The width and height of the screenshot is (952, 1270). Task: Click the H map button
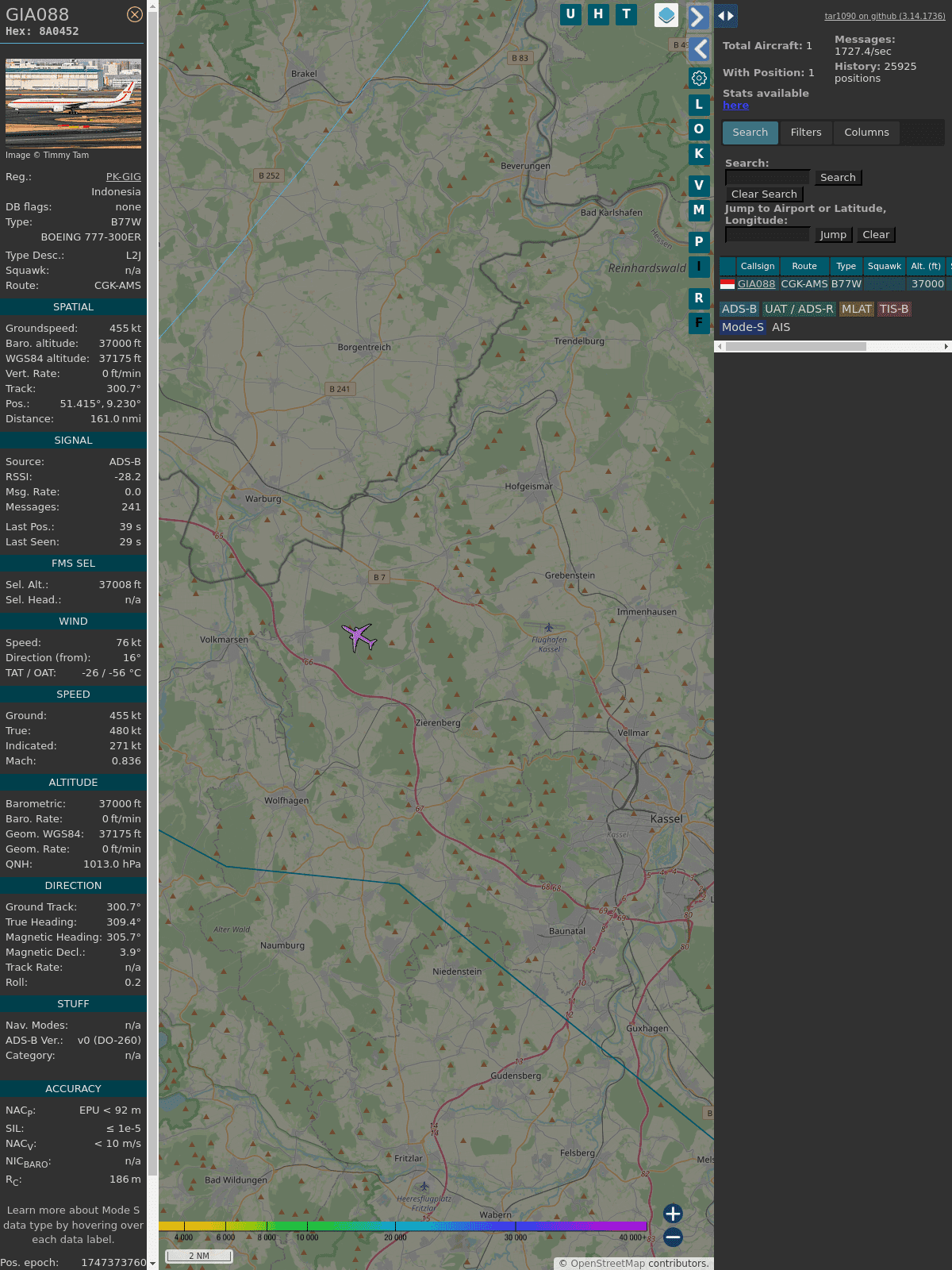tap(598, 14)
